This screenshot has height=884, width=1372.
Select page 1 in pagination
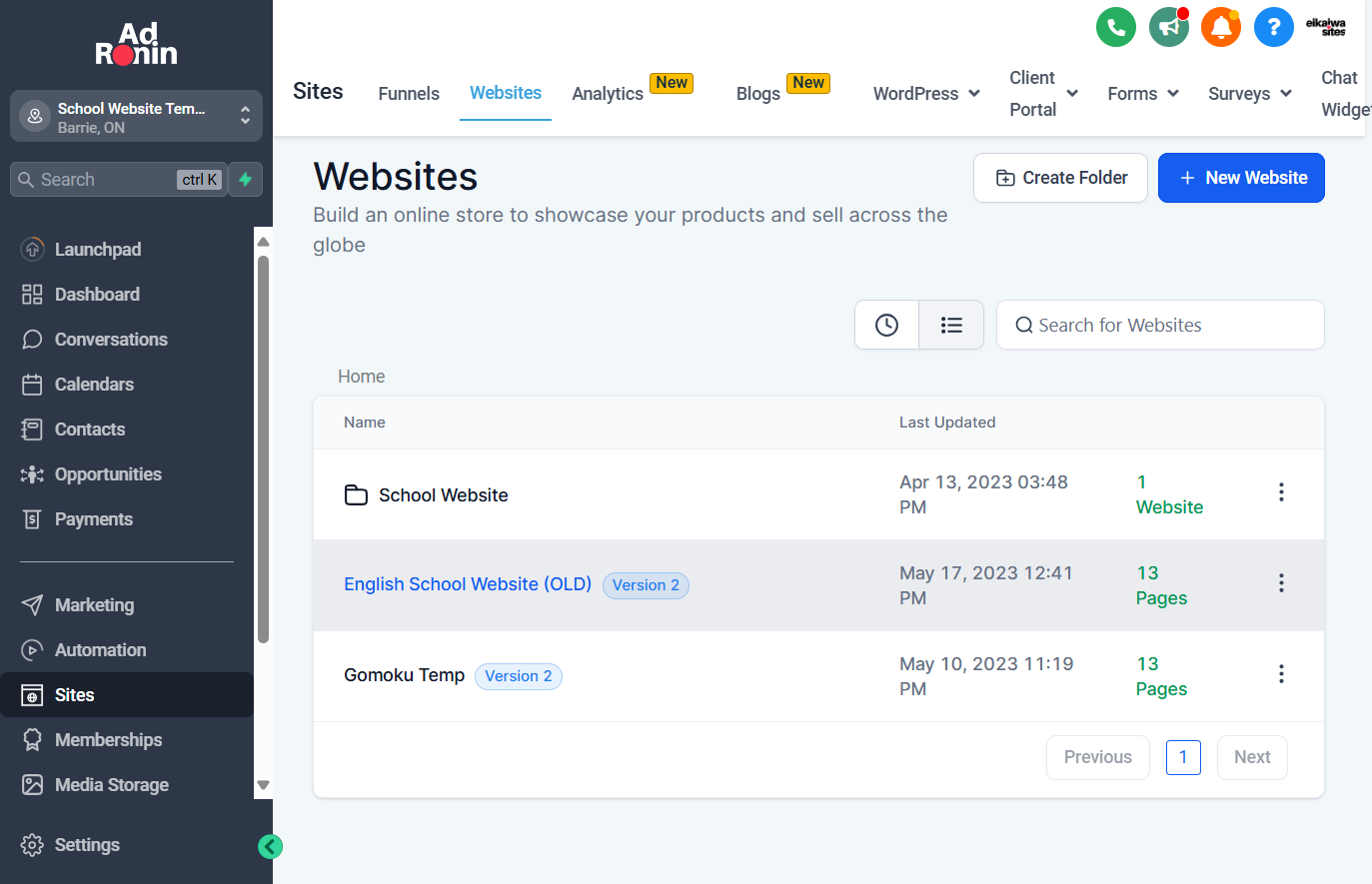pyautogui.click(x=1183, y=757)
